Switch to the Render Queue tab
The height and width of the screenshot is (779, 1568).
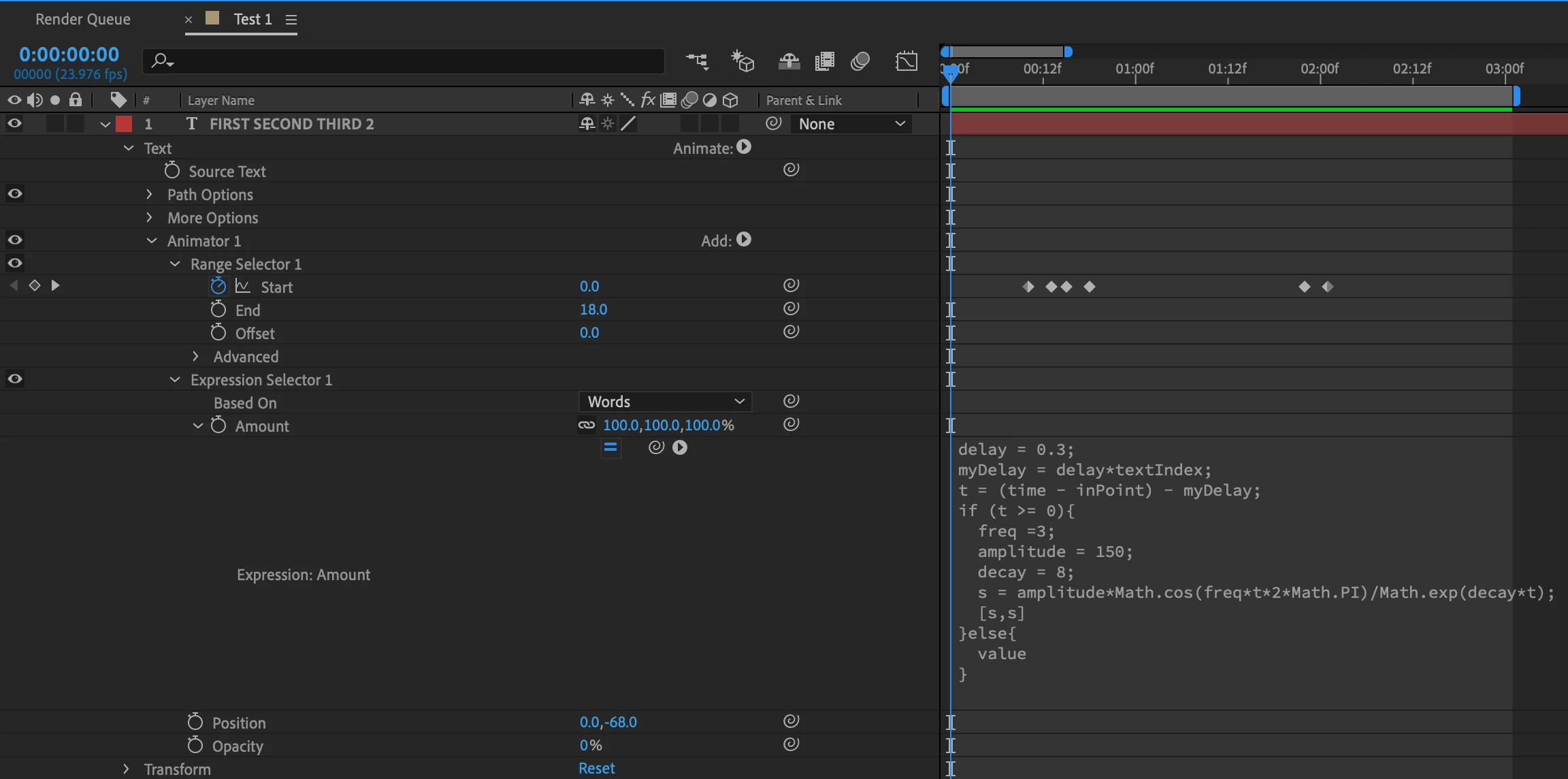tap(83, 19)
